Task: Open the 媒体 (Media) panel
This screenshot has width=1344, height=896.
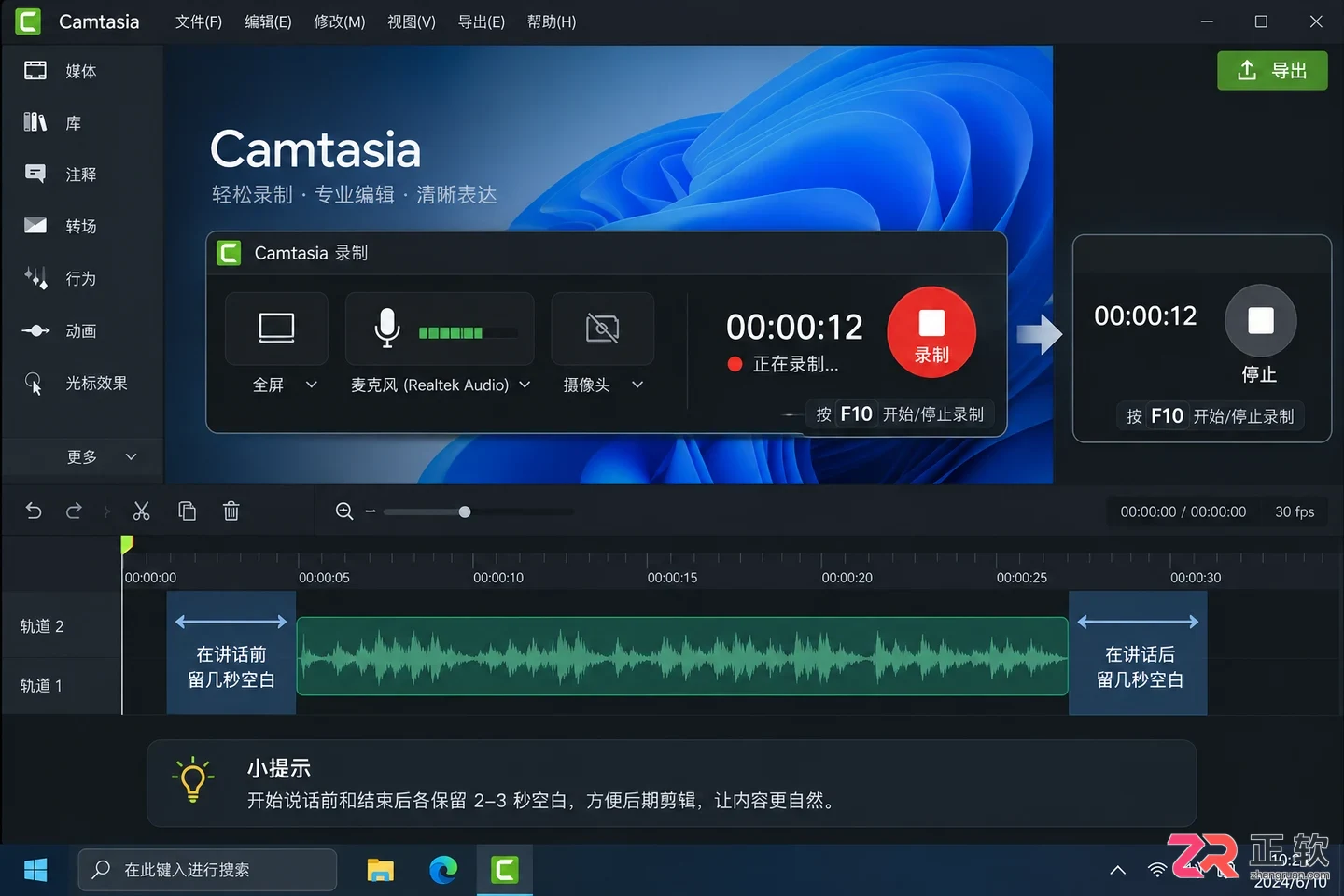Action: click(62, 71)
